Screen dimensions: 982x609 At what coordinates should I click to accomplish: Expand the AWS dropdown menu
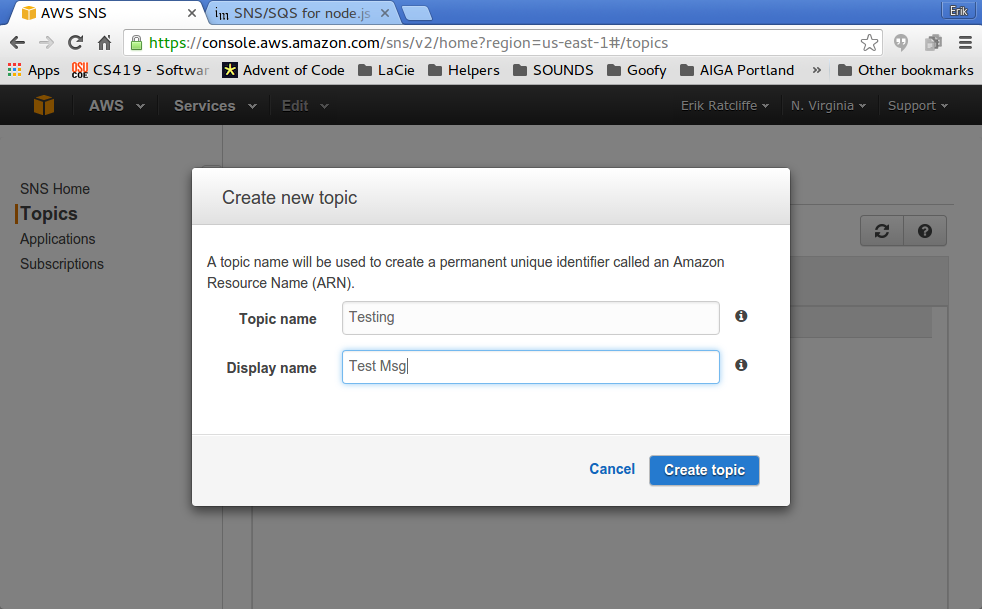coord(116,105)
